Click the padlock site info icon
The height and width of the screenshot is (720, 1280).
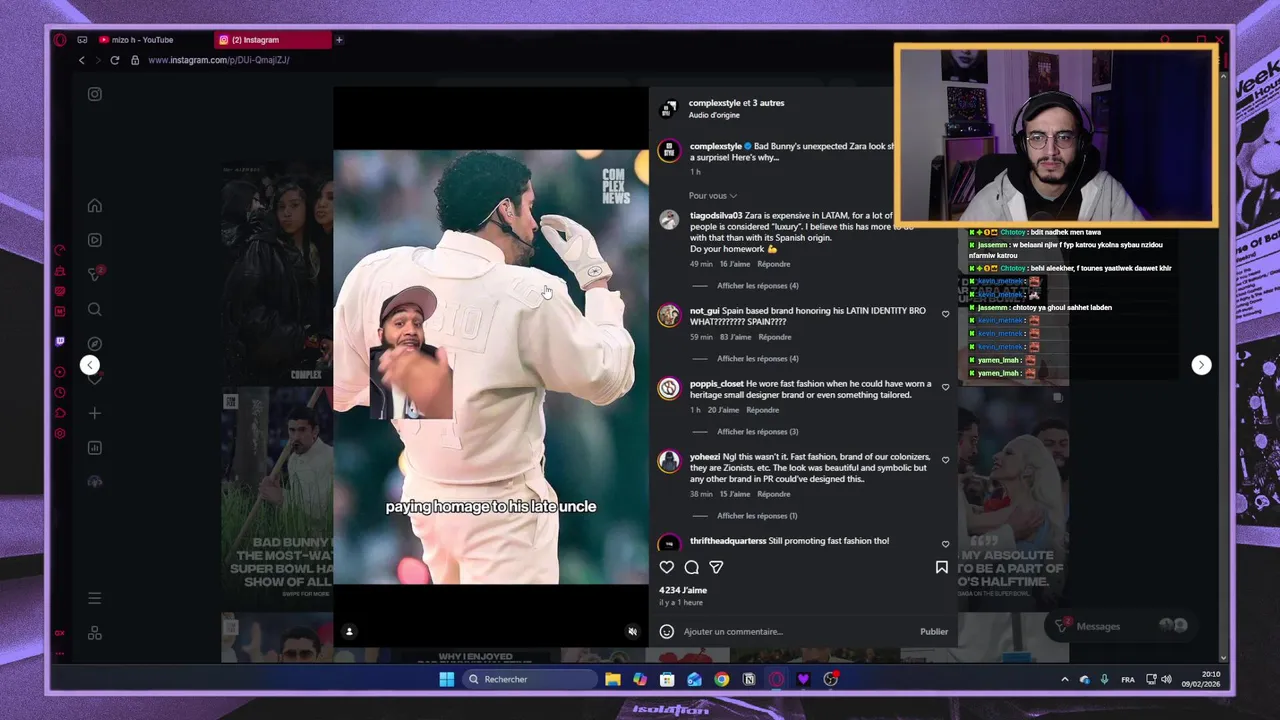tap(135, 60)
